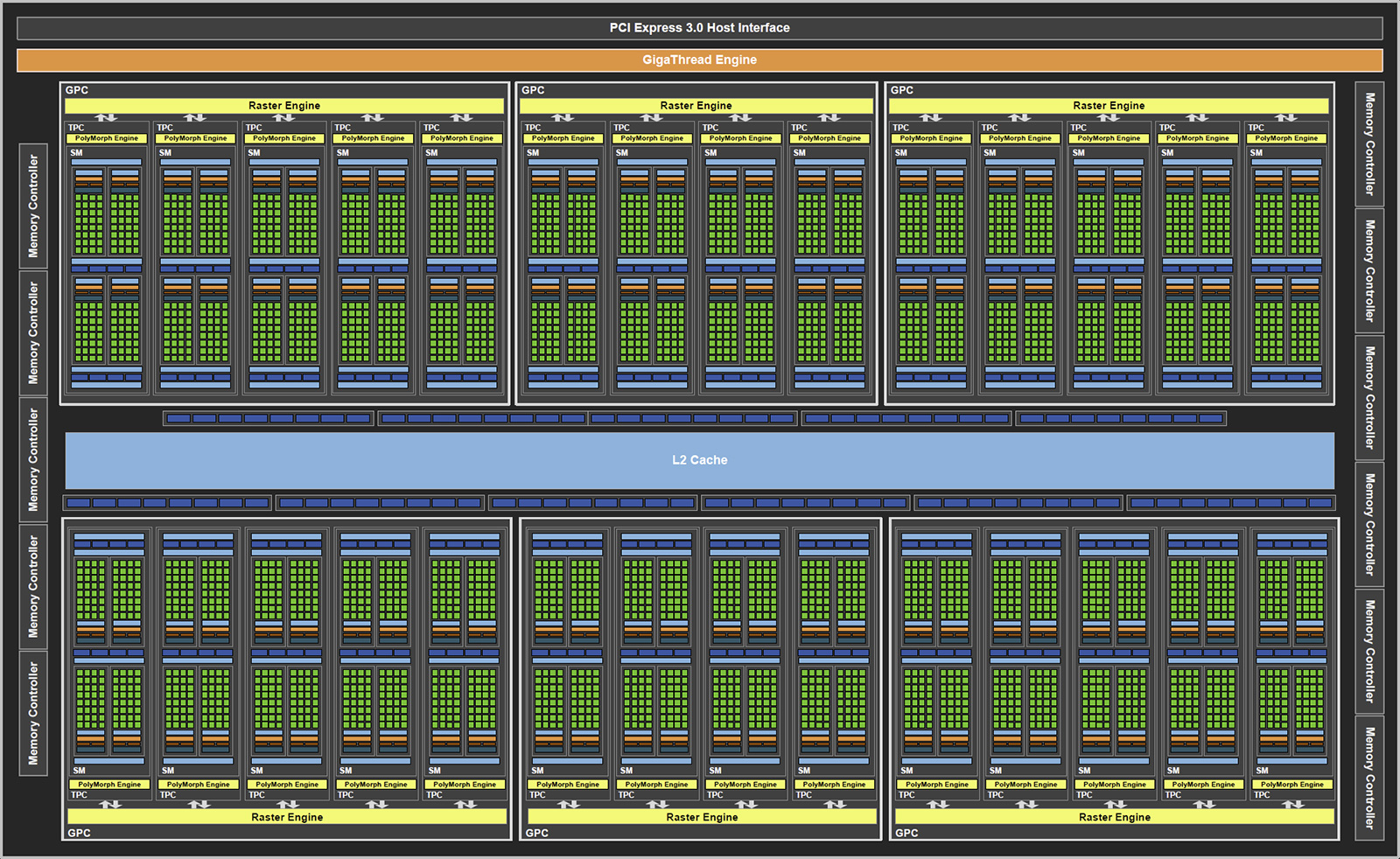The height and width of the screenshot is (859, 1400).
Task: Click Raster Engine bar in bottom-left GPC
Action: 287,817
